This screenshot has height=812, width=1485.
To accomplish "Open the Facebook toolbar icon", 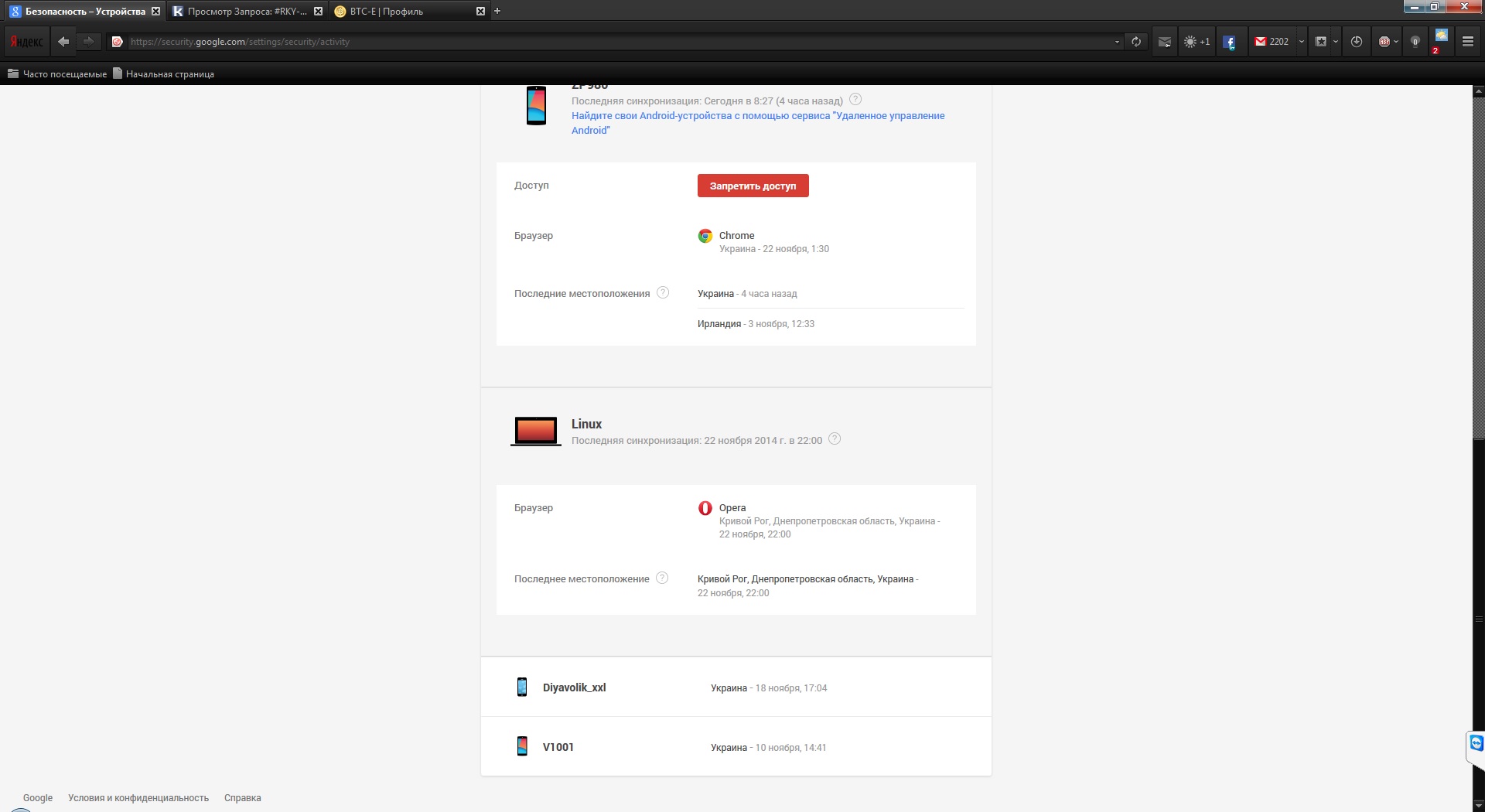I will click(x=1230, y=42).
